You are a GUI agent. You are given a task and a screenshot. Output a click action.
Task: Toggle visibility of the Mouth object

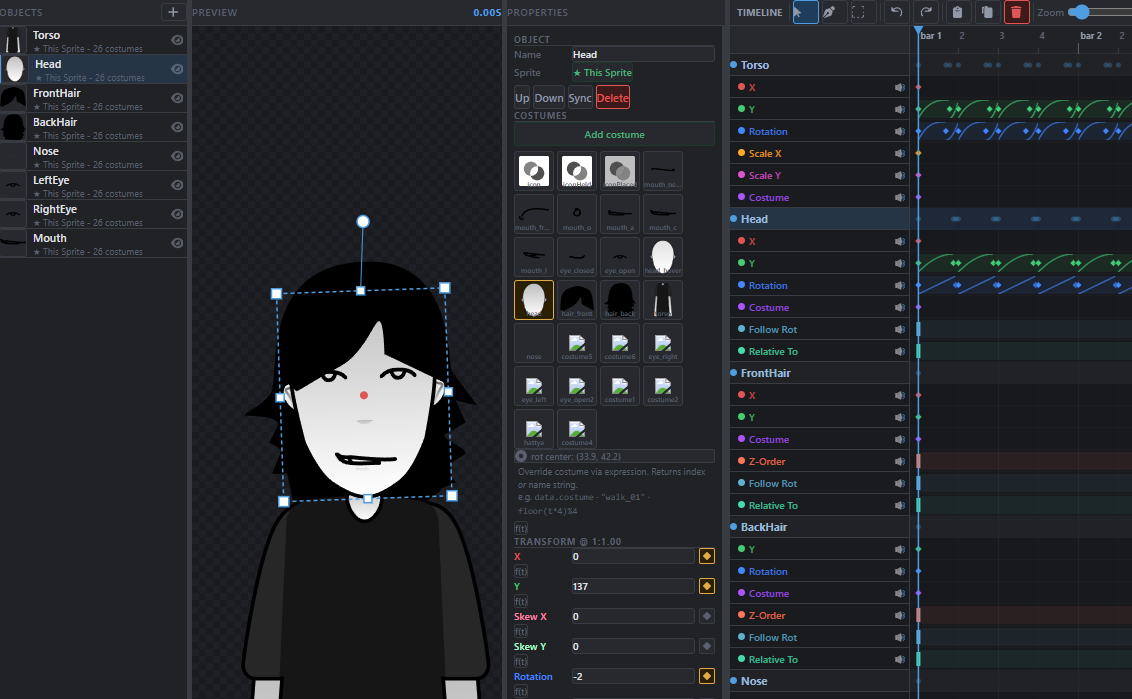coord(177,243)
